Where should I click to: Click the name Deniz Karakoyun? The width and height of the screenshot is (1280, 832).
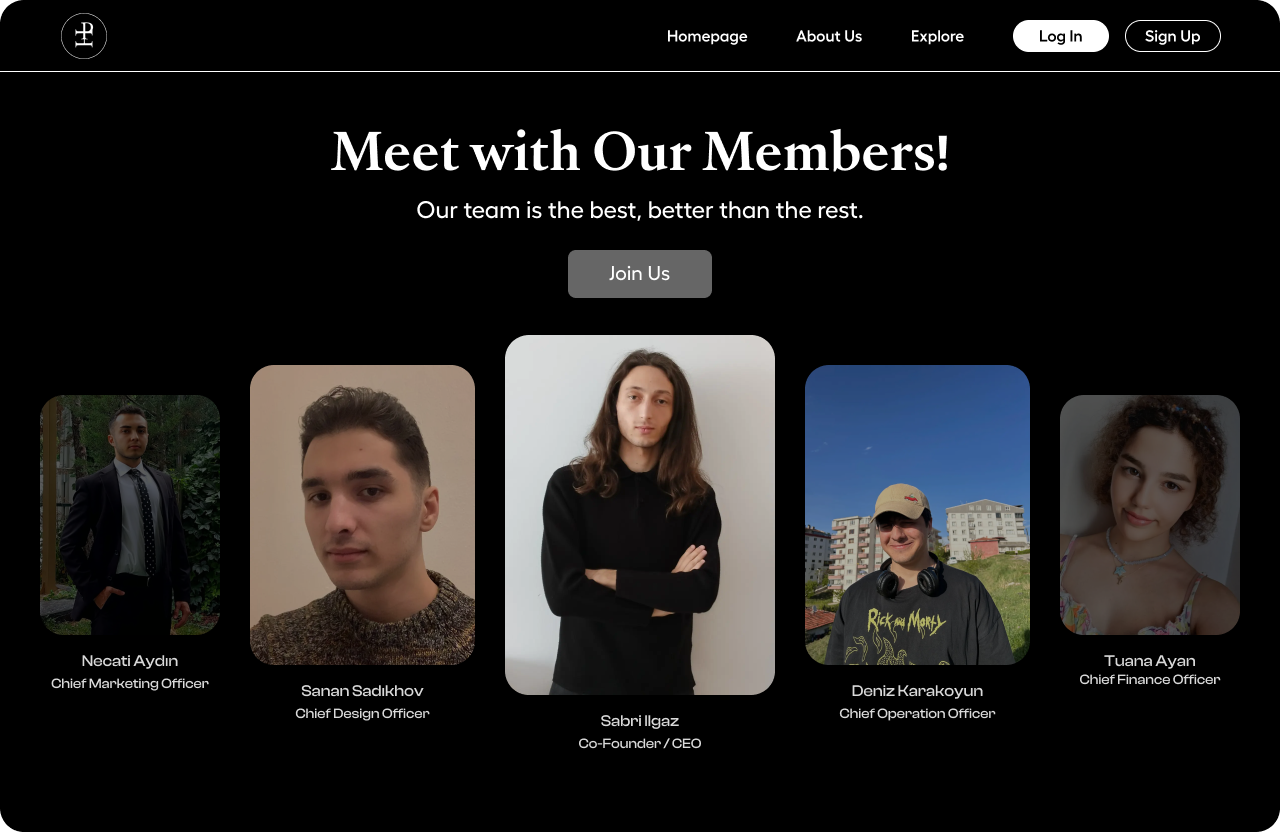(x=917, y=691)
